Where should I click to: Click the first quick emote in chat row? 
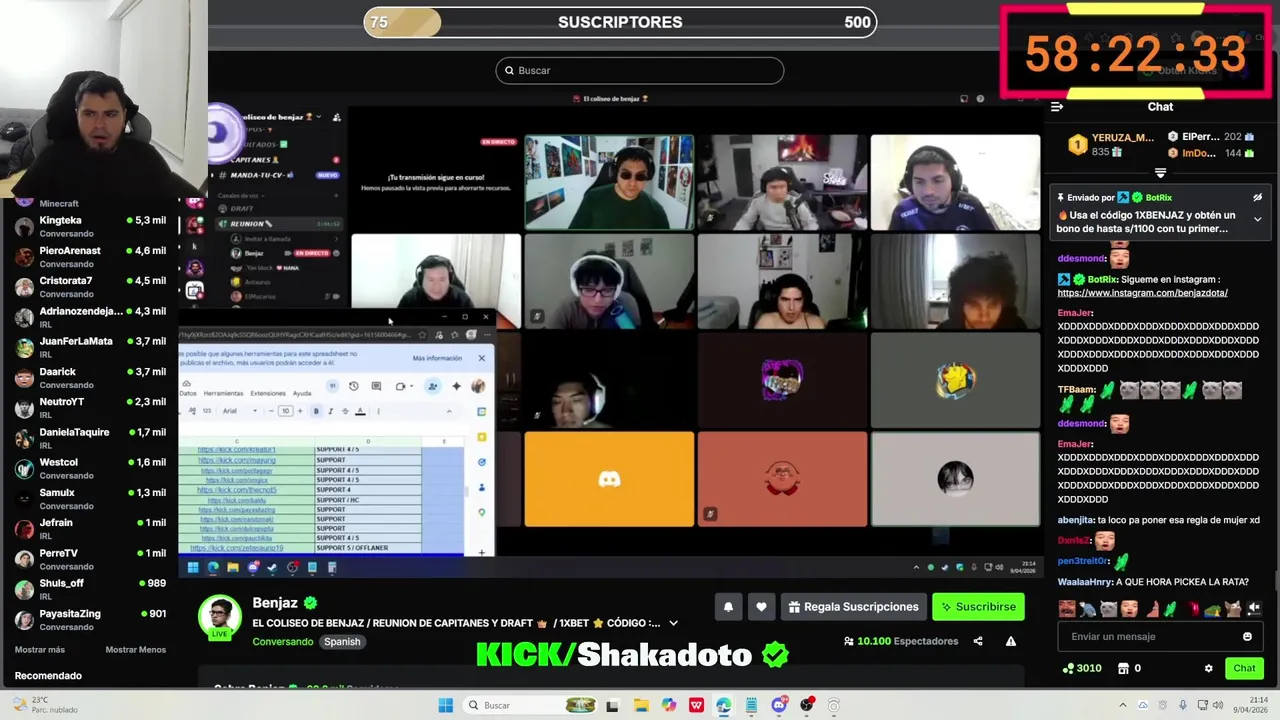[x=1068, y=609]
